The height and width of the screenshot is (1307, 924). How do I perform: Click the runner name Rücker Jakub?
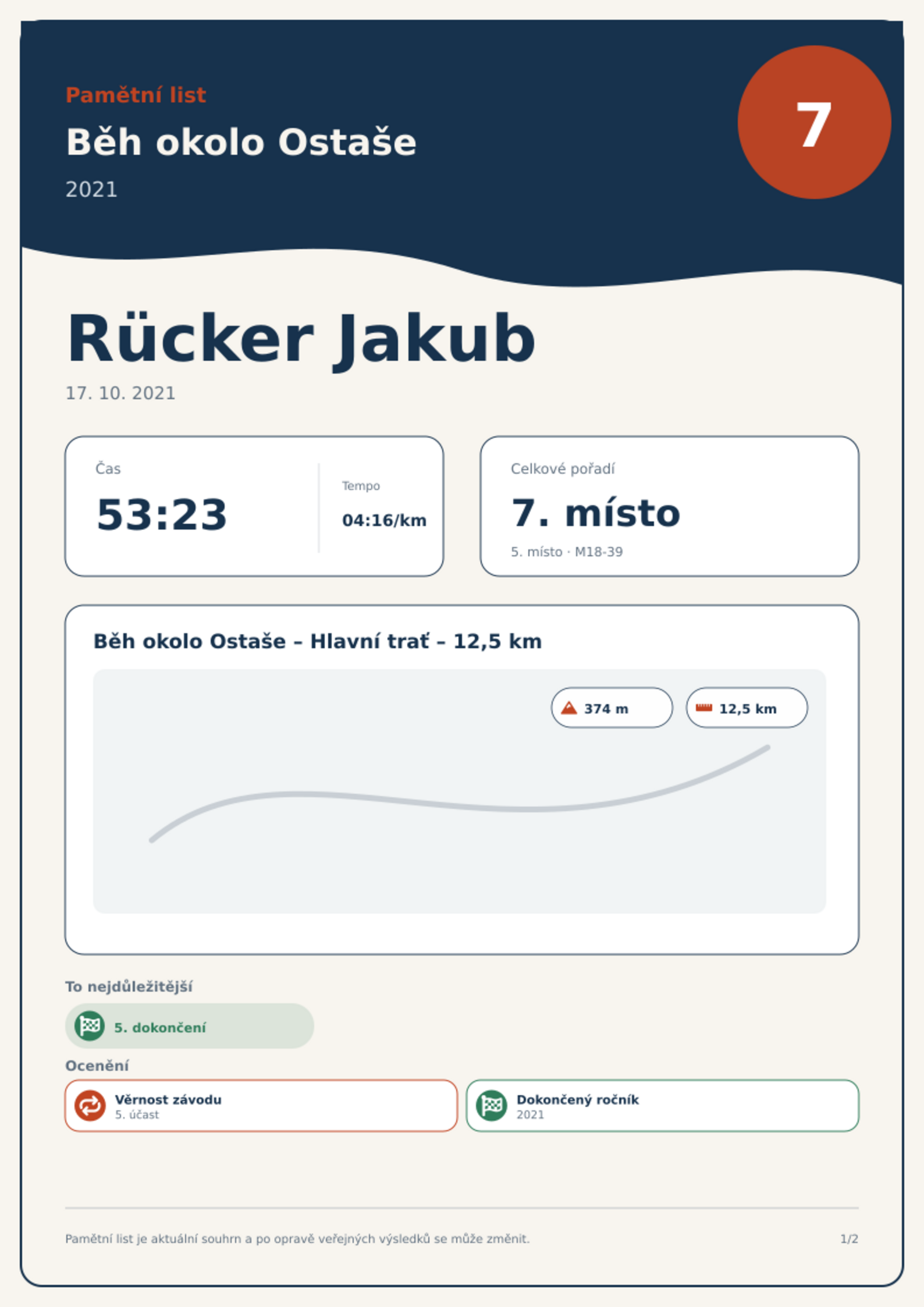pyautogui.click(x=300, y=339)
